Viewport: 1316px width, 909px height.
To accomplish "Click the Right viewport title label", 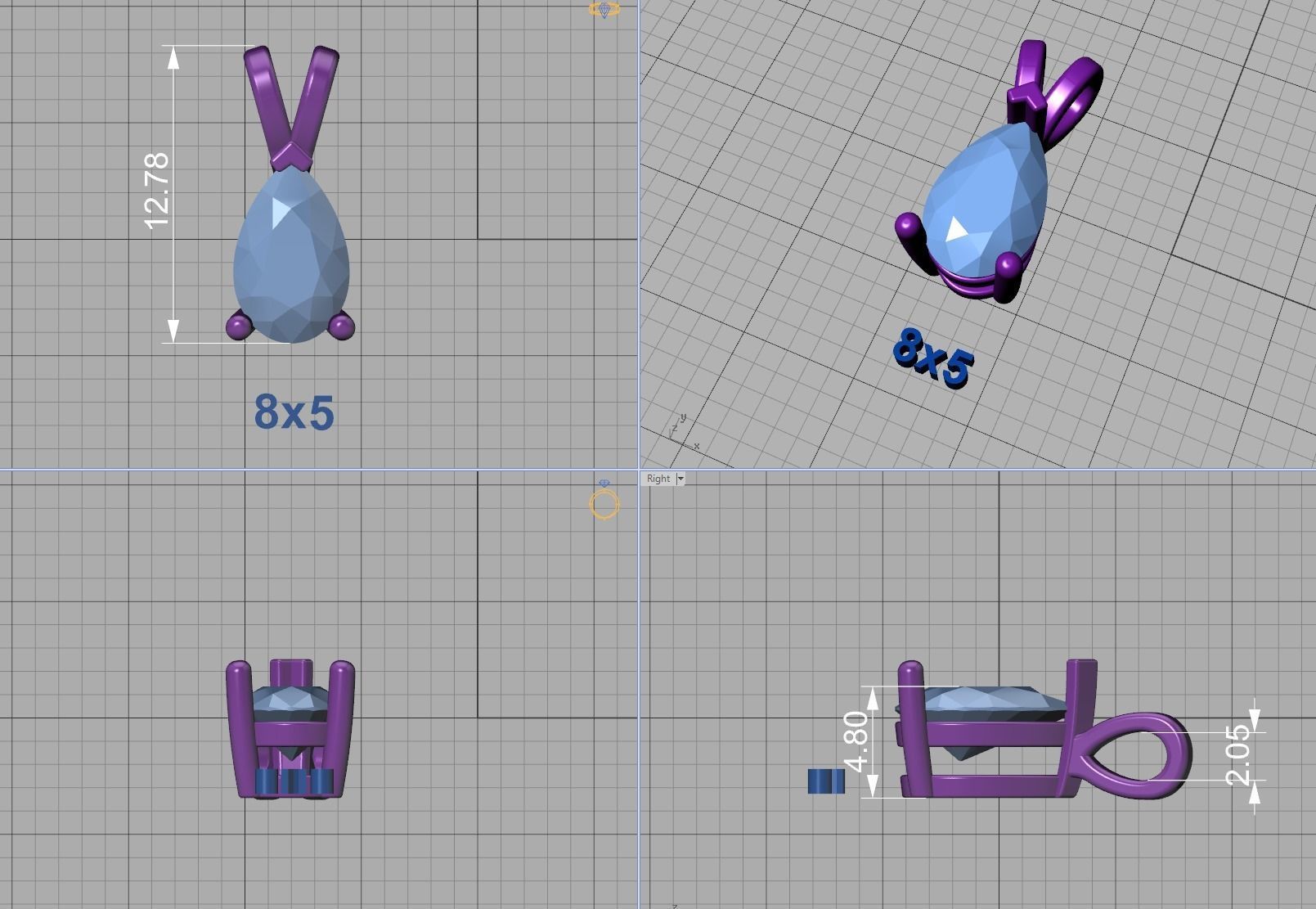I will pyautogui.click(x=658, y=479).
